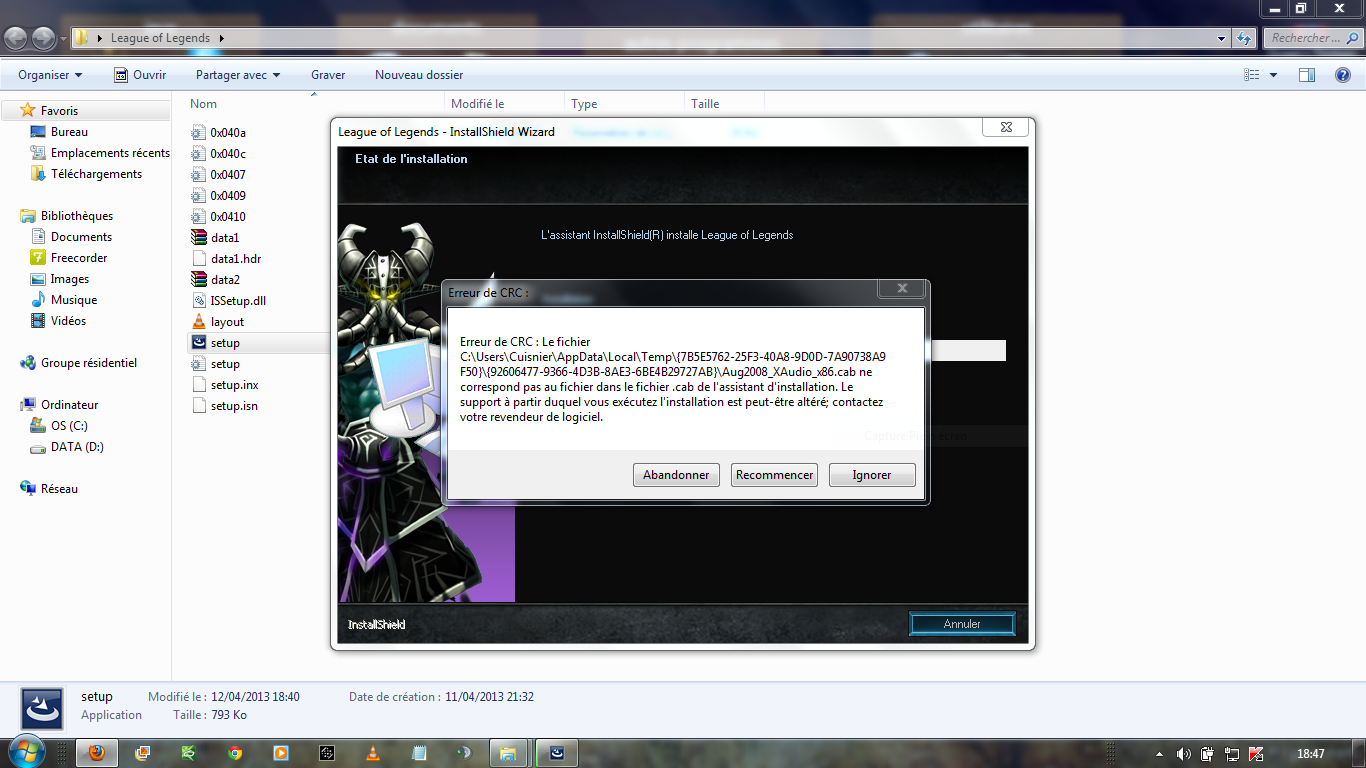Open the Documents library
1366x768 pixels.
pos(81,237)
